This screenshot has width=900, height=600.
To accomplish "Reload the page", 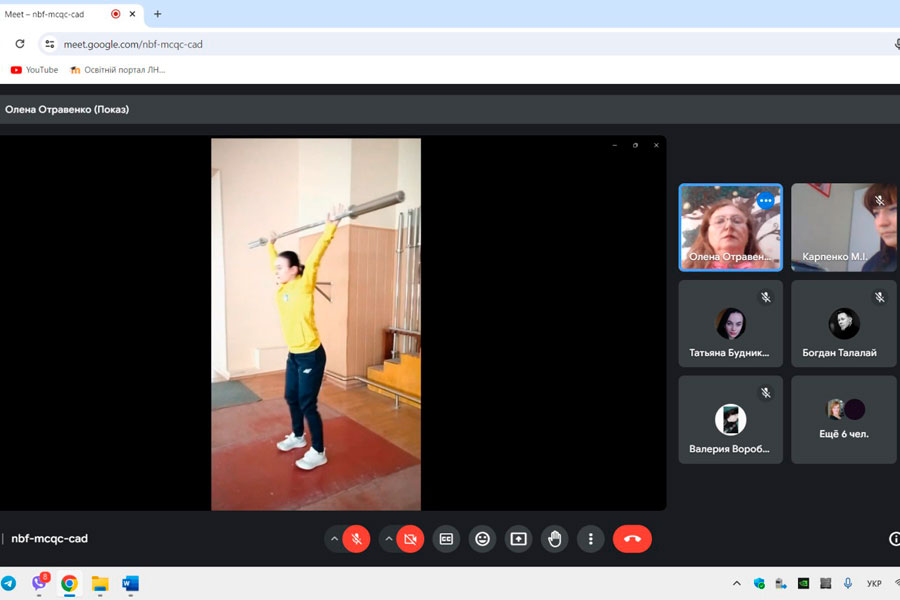I will (x=20, y=44).
